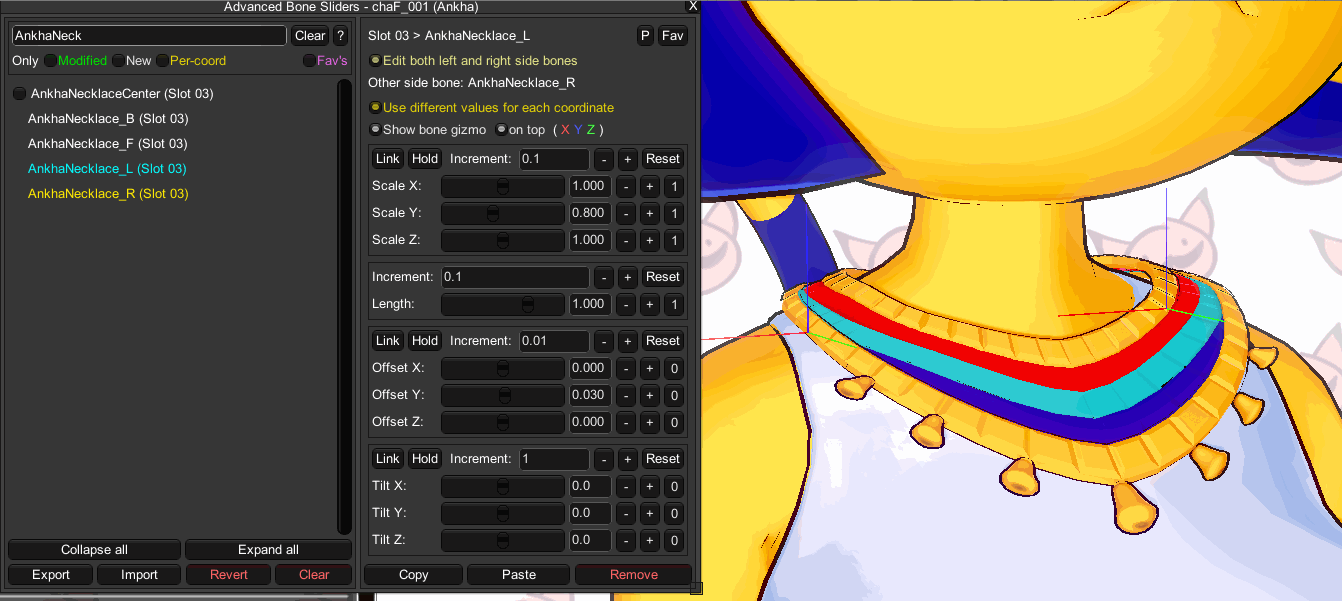Click the Length increment field
The image size is (1342, 601).
click(515, 277)
